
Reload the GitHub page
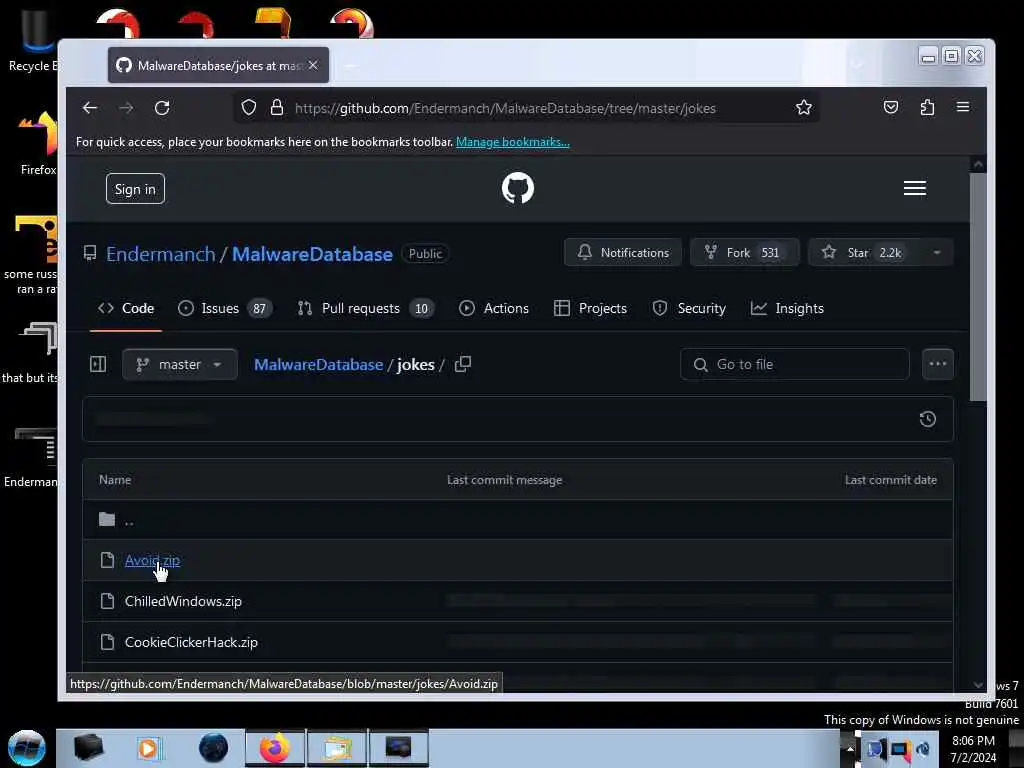(x=162, y=108)
